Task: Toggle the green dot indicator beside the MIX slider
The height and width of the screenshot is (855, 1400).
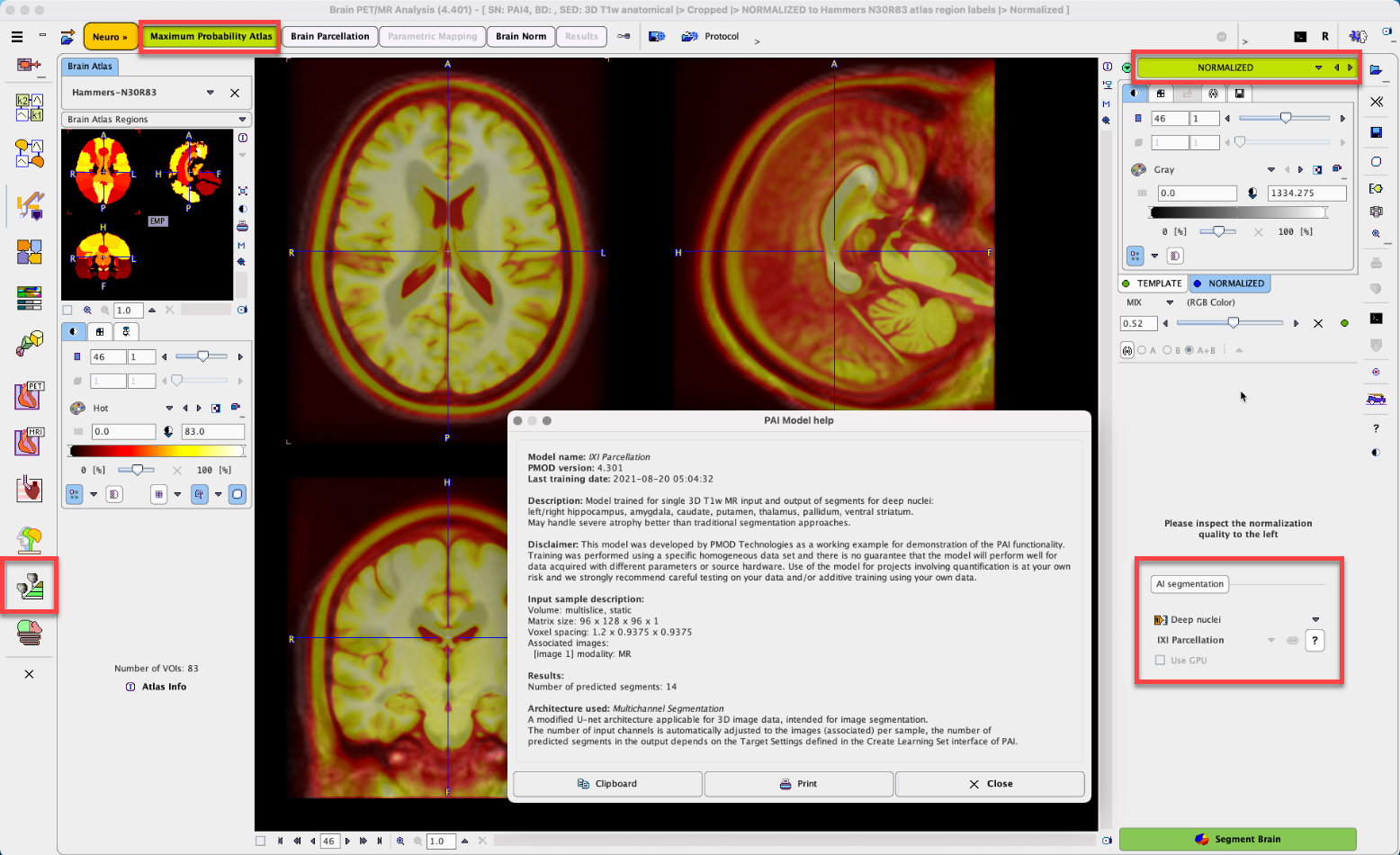Action: (1344, 324)
